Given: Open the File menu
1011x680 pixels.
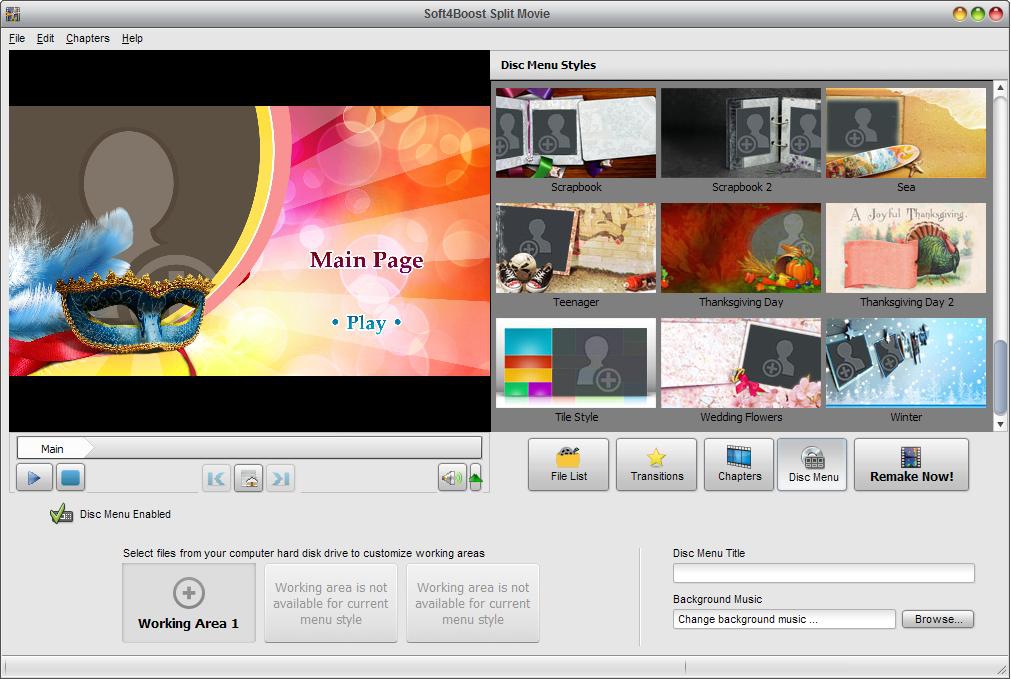Looking at the screenshot, I should 17,38.
